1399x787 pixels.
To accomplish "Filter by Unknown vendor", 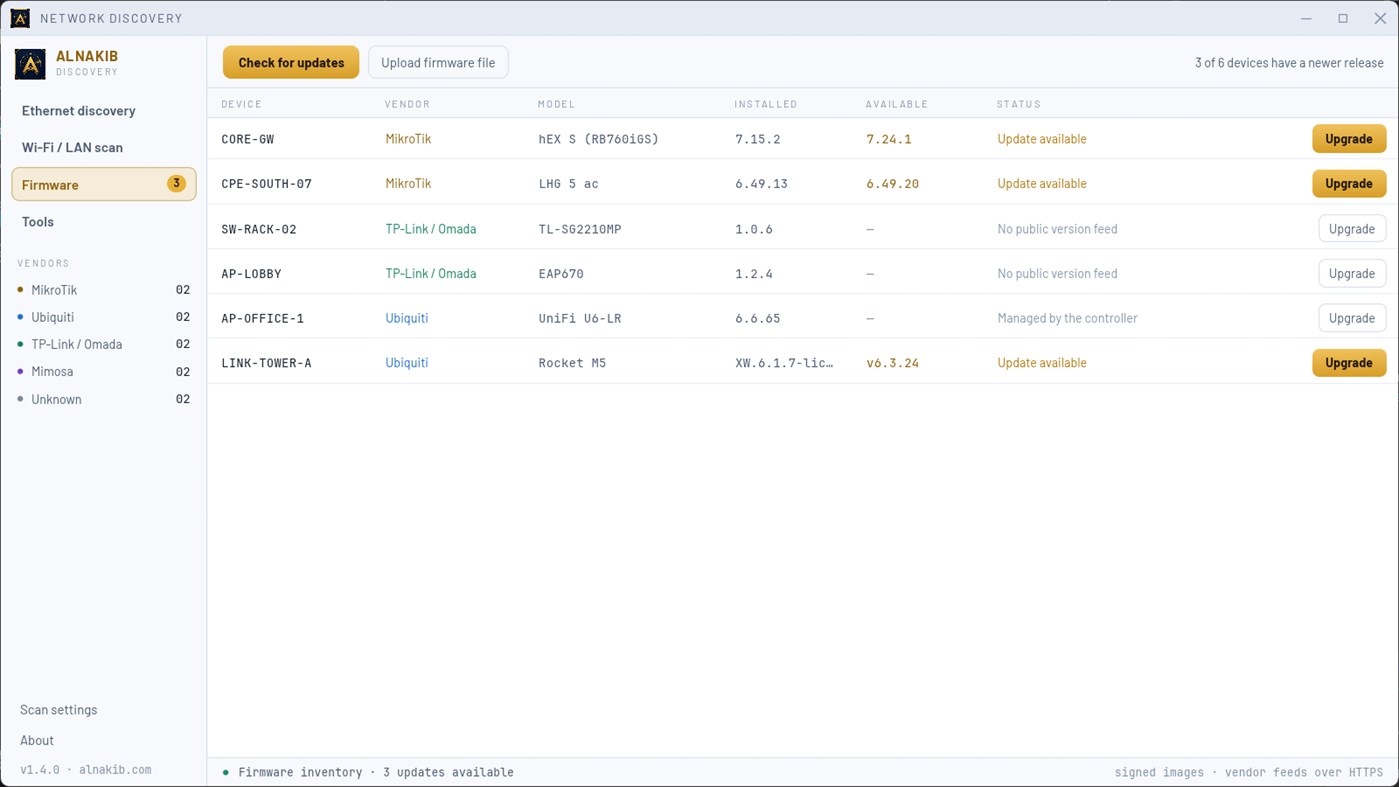I will [104, 399].
